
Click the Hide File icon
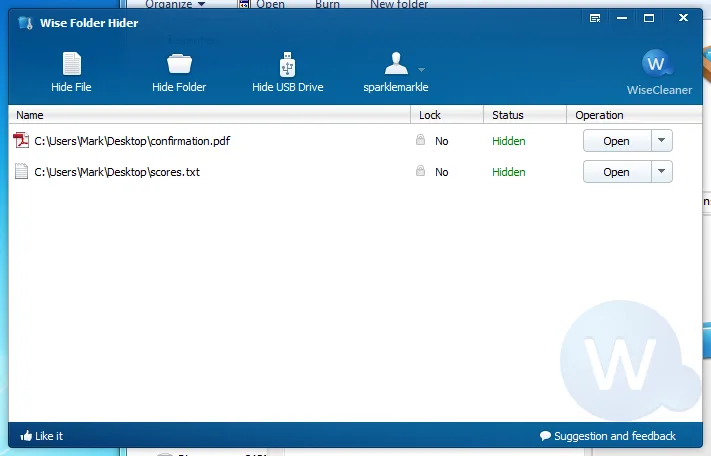(72, 64)
